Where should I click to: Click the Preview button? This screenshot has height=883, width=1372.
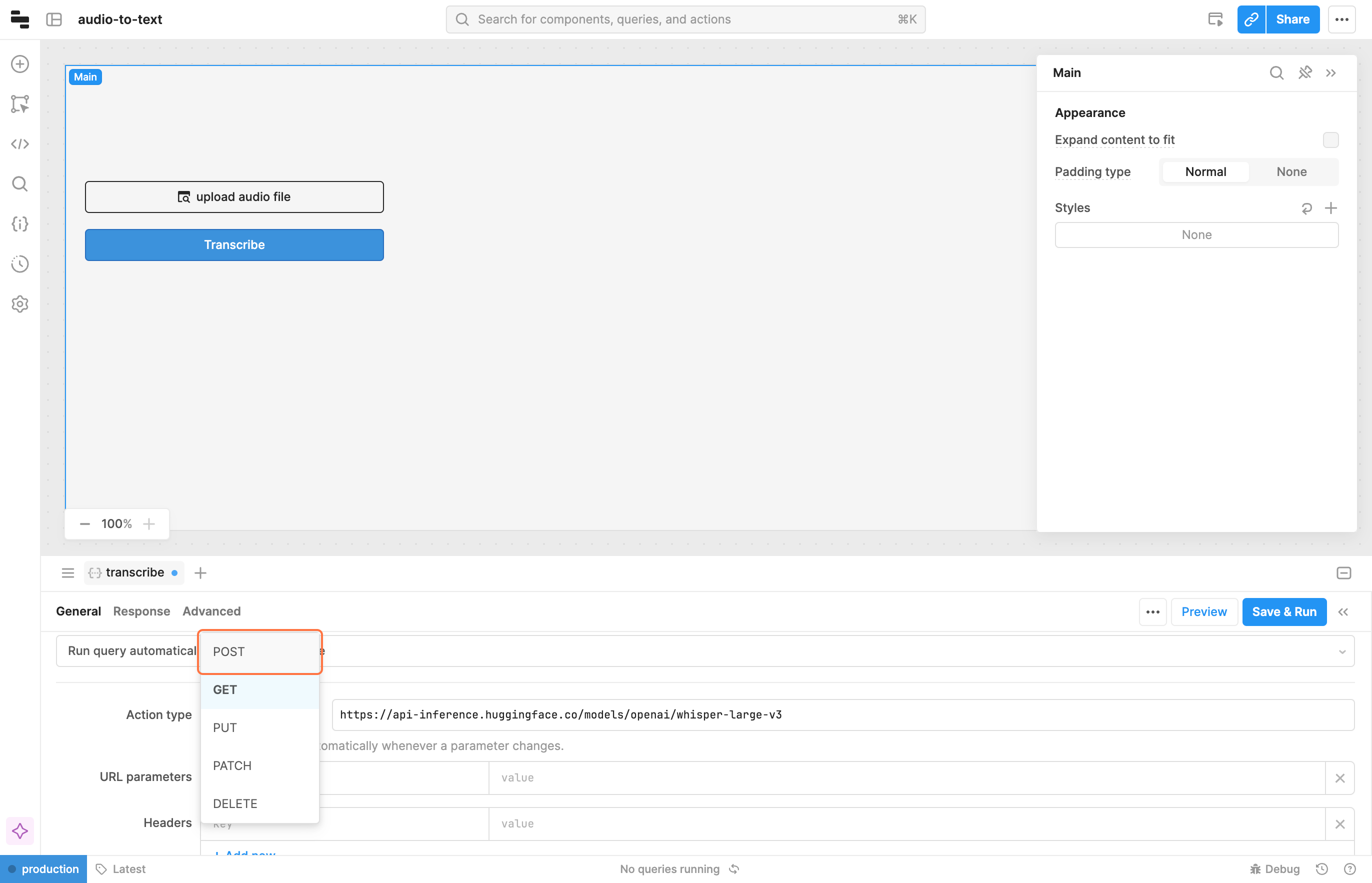[1203, 612]
